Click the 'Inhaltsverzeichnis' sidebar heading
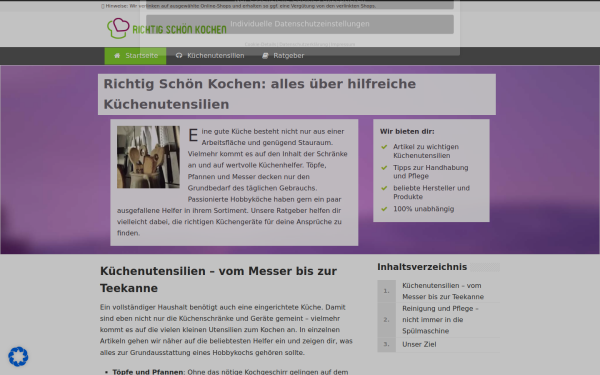Viewport: 600px width, 375px height. (x=422, y=267)
